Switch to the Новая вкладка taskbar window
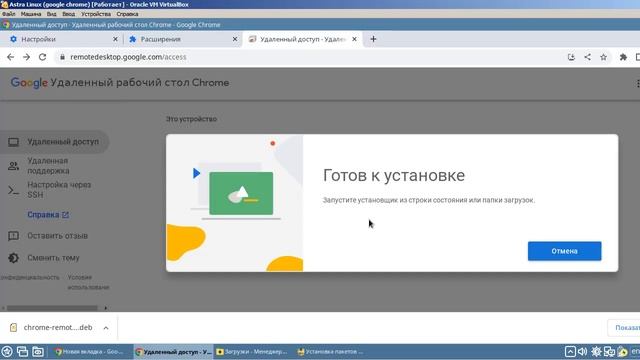Screen dimensions: 640x360 point(93,351)
